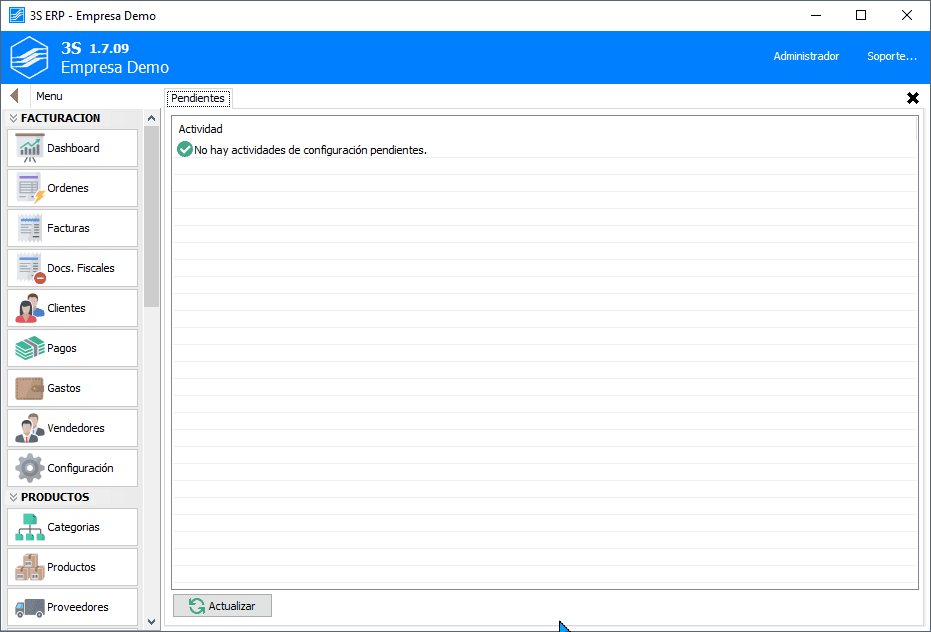
Task: Click the Proveedores truck icon
Action: (x=30, y=607)
